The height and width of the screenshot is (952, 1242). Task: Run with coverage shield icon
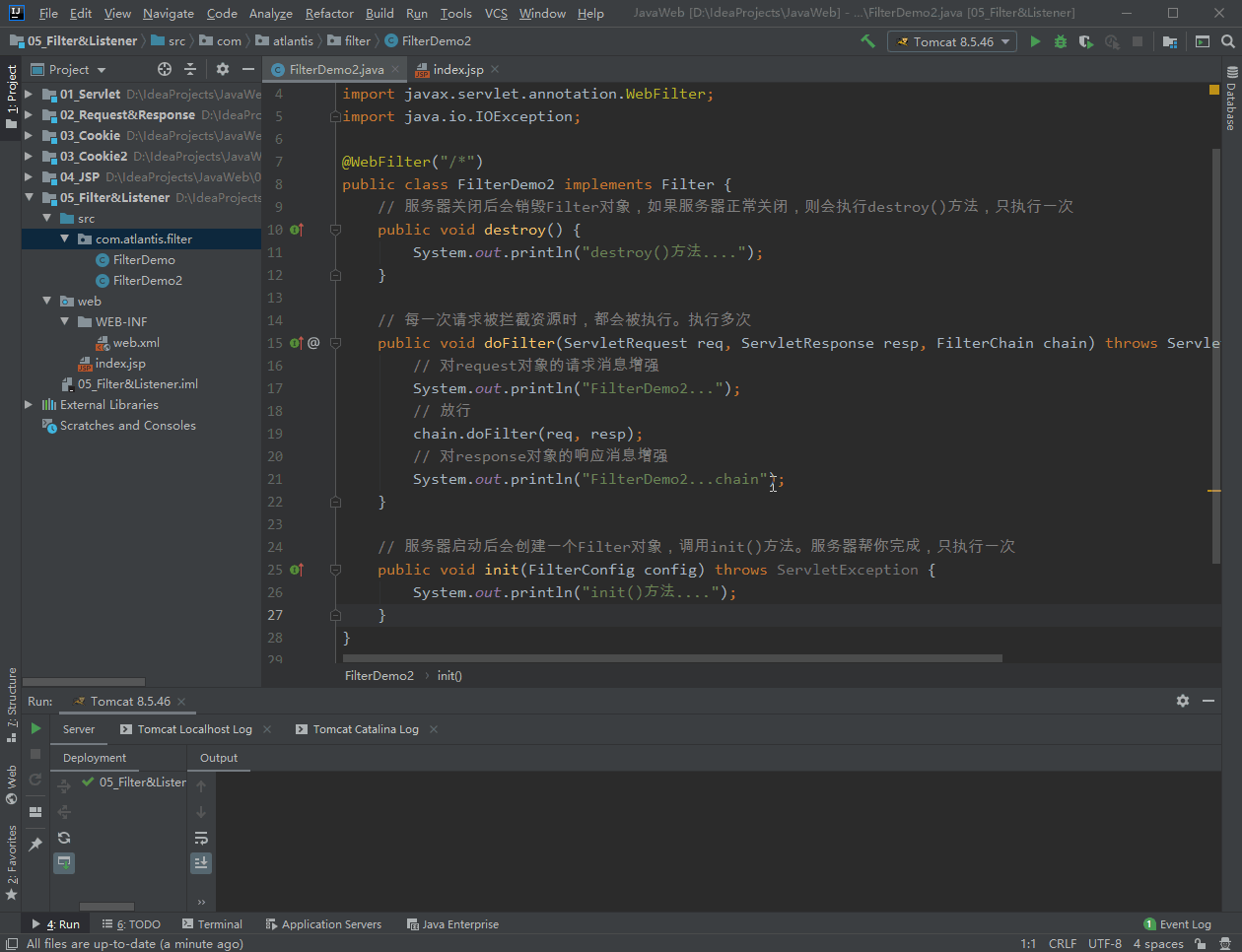[x=1086, y=41]
